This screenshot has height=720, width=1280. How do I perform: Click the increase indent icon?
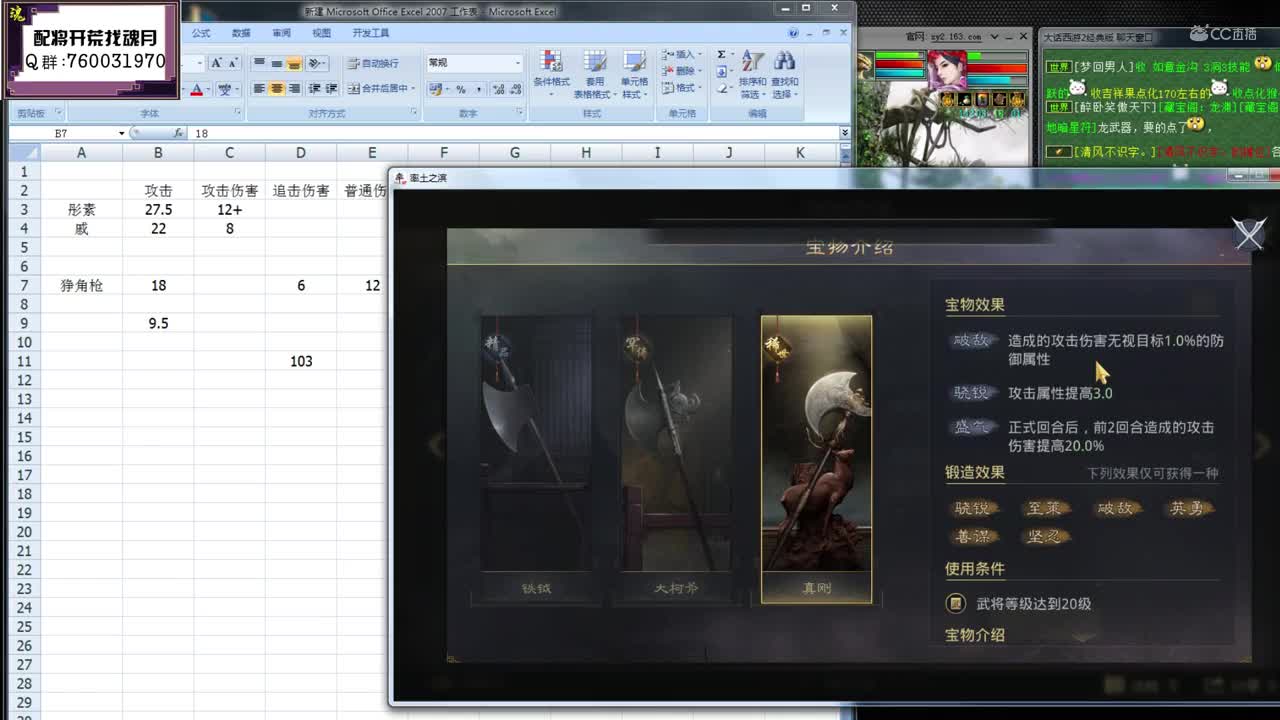click(331, 89)
